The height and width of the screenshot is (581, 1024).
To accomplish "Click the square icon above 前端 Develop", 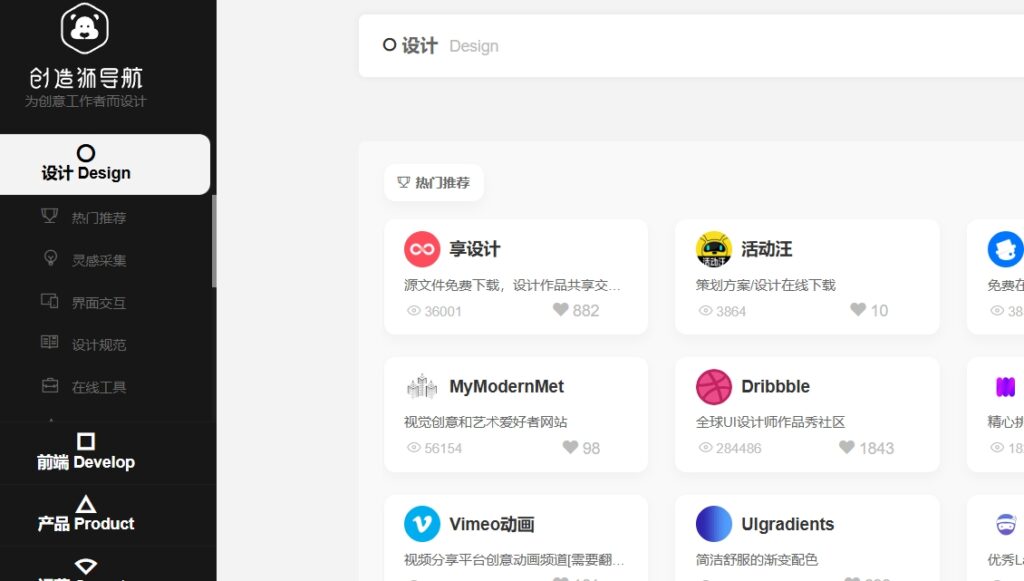I will [x=86, y=441].
